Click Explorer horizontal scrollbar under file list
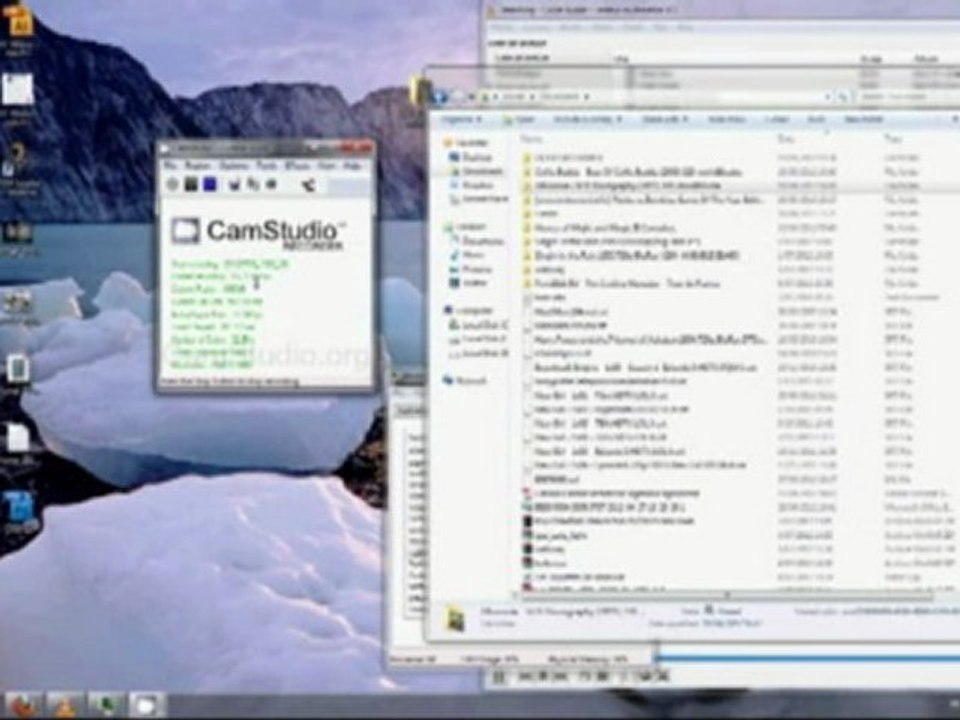This screenshot has width=960, height=720. (726, 595)
